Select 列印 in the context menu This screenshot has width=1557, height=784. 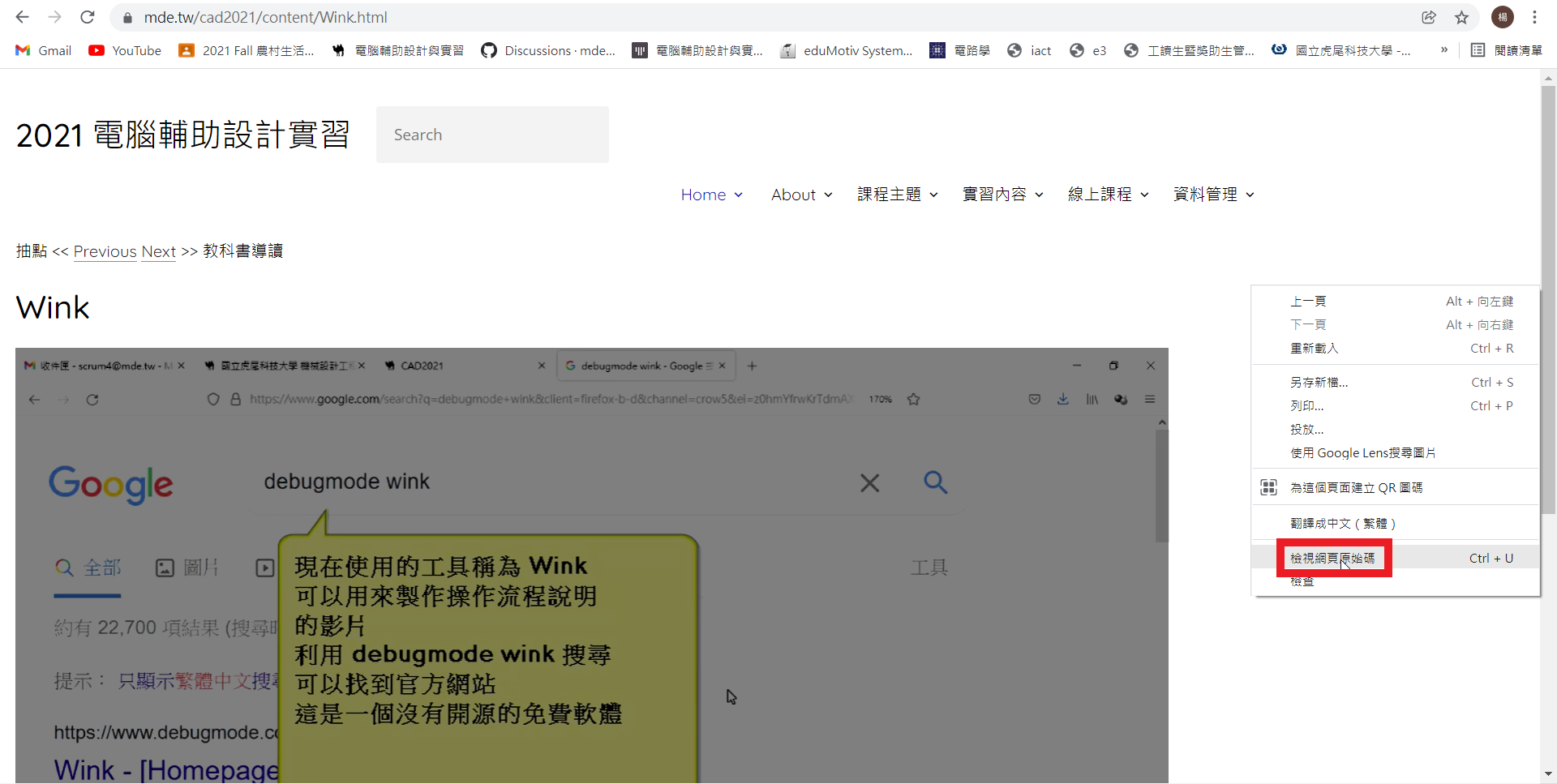(1396, 405)
